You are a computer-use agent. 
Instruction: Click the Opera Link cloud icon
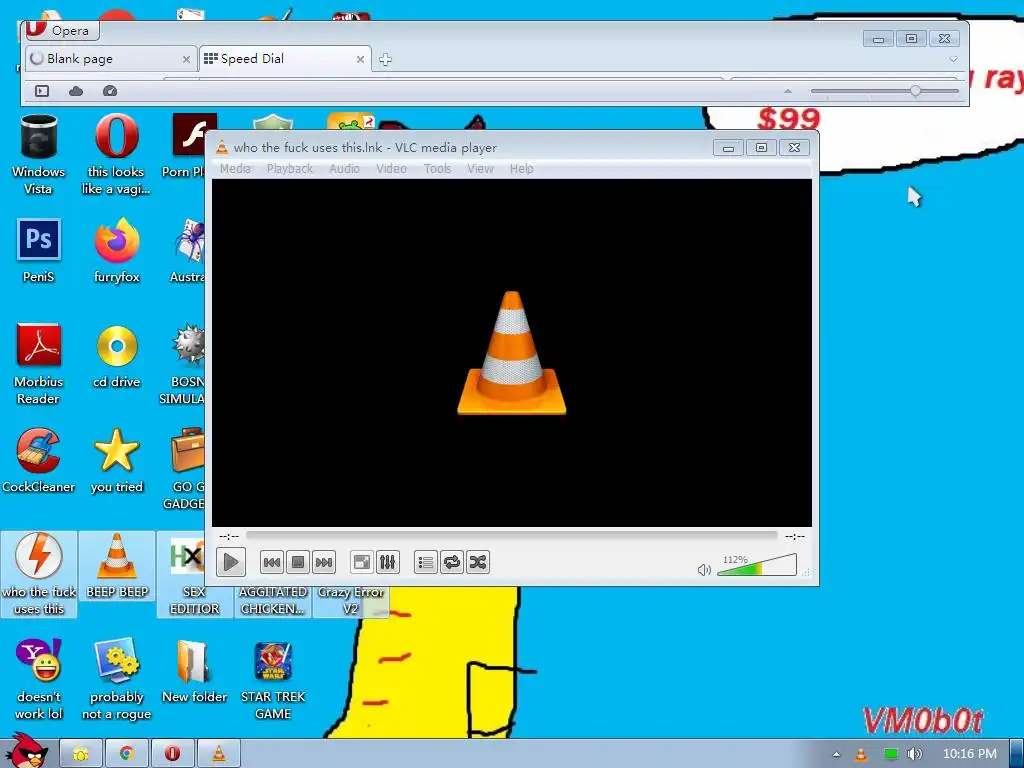(x=76, y=91)
